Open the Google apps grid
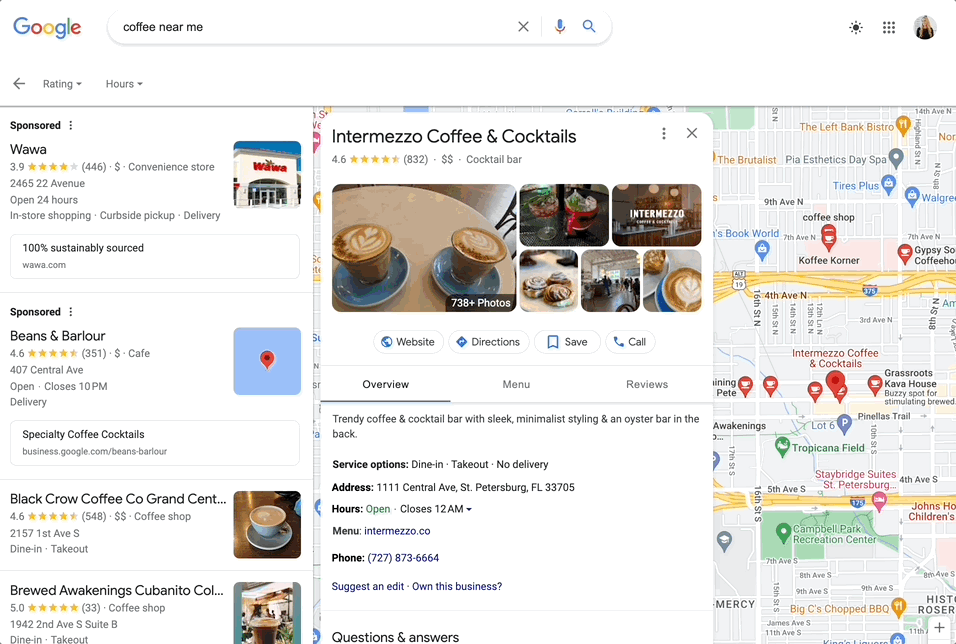This screenshot has height=644, width=956. click(x=889, y=27)
